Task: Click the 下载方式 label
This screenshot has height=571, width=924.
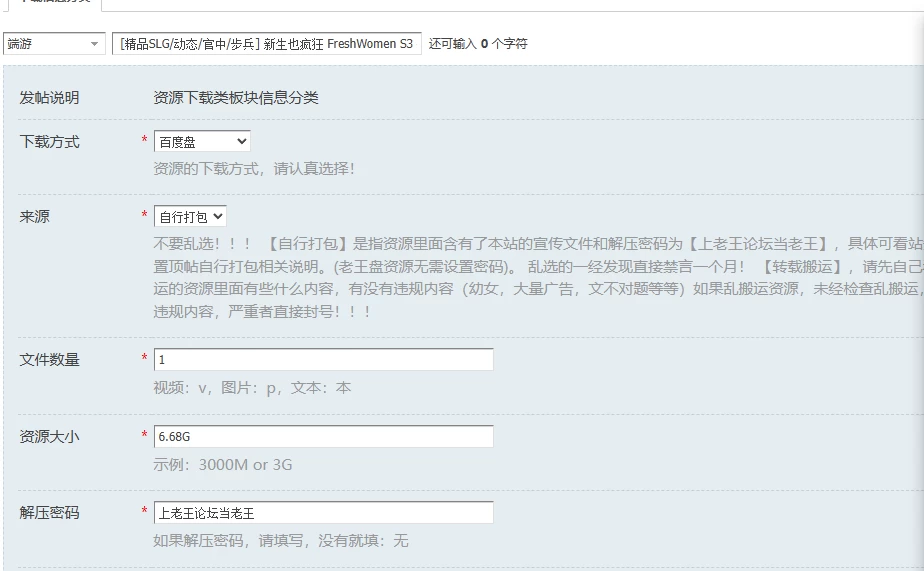Action: (x=50, y=141)
